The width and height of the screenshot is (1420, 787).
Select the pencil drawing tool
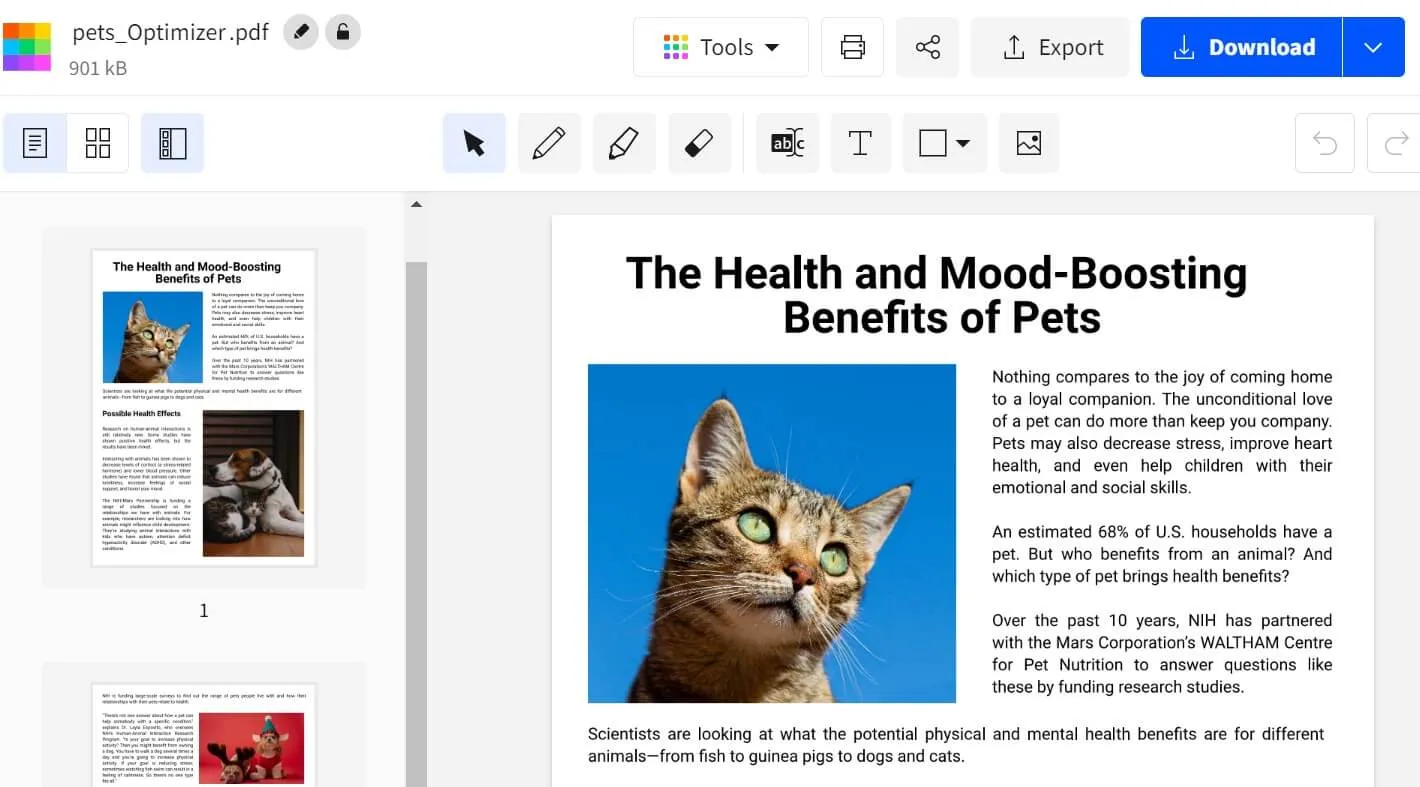[x=549, y=143]
